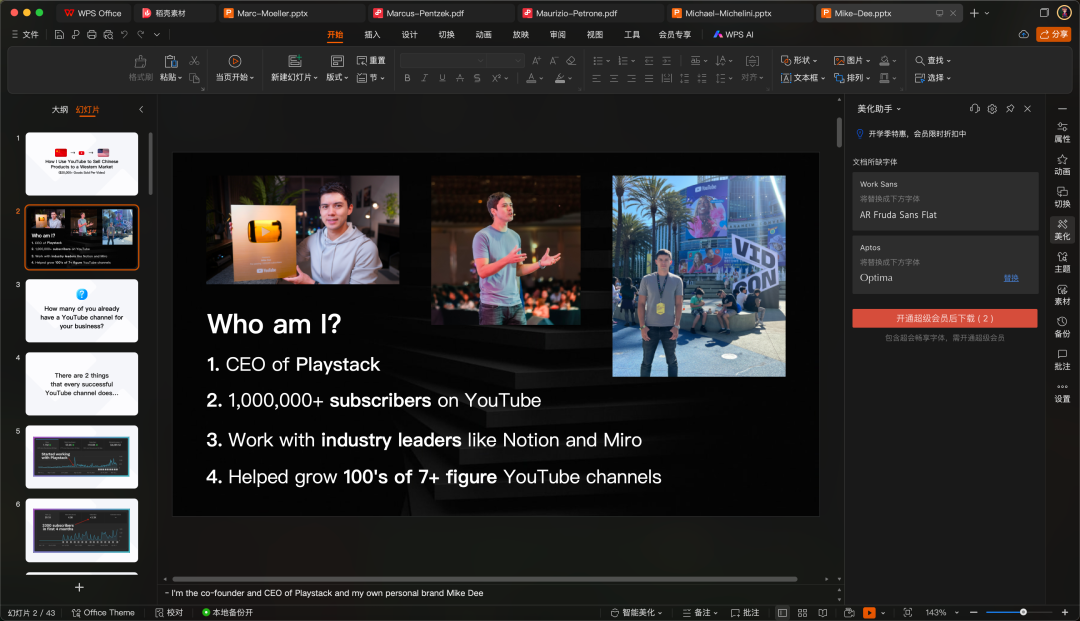Click the Paste (粘贴) clipboard icon
The image size is (1080, 621).
point(171,61)
